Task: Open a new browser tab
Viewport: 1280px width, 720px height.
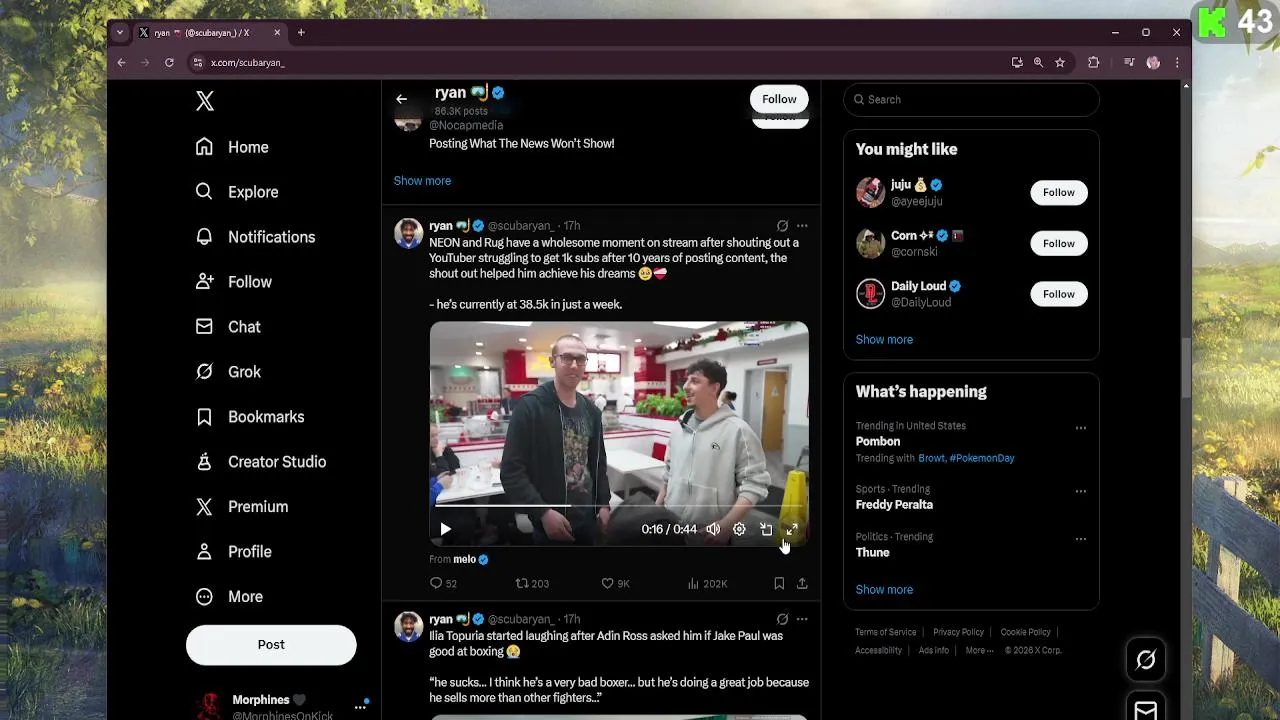Action: 300,33
